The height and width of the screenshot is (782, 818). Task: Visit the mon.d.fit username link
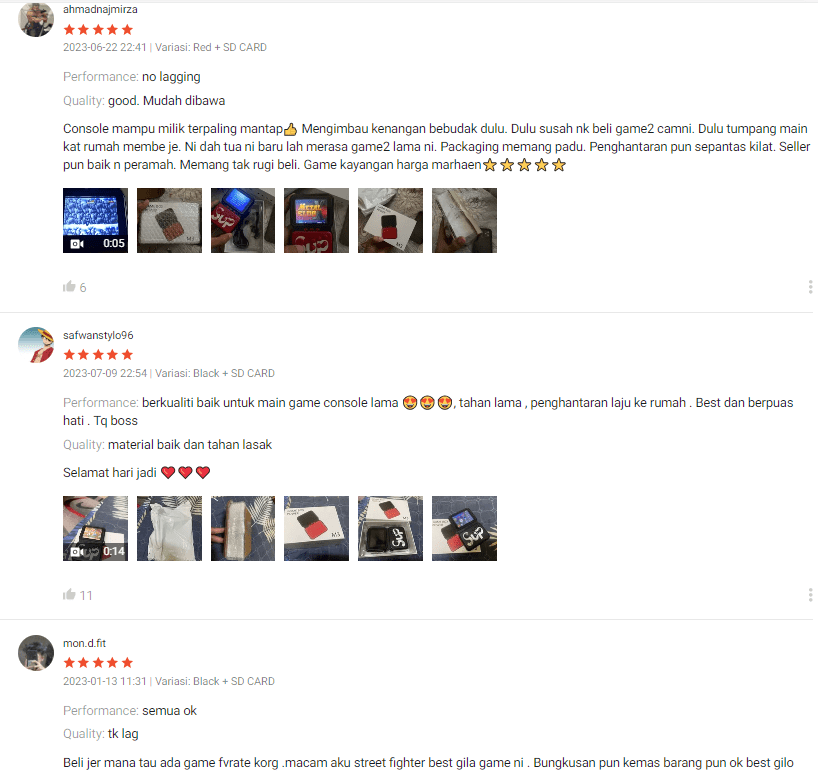tap(85, 643)
